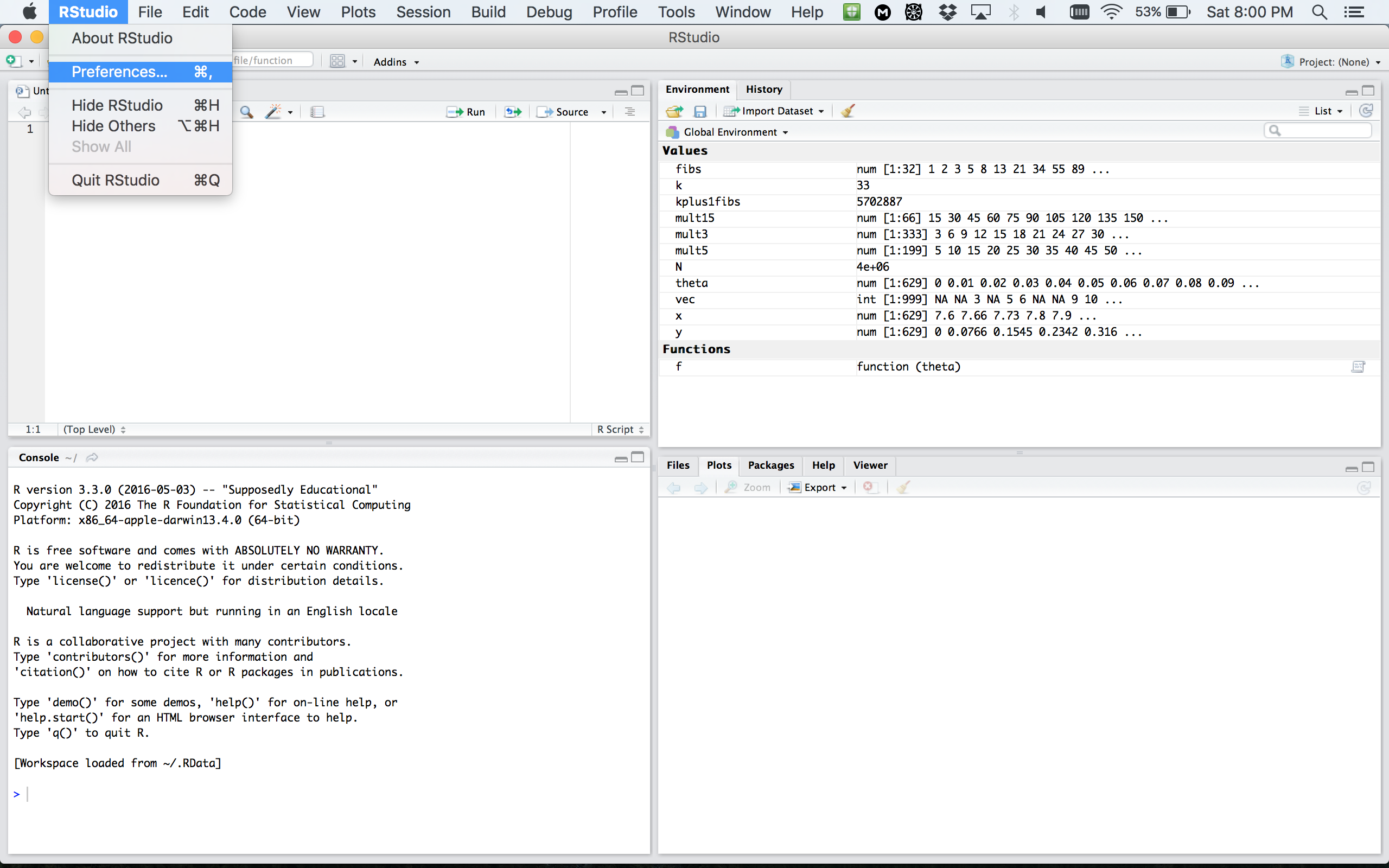Switch to the History tab

click(764, 89)
